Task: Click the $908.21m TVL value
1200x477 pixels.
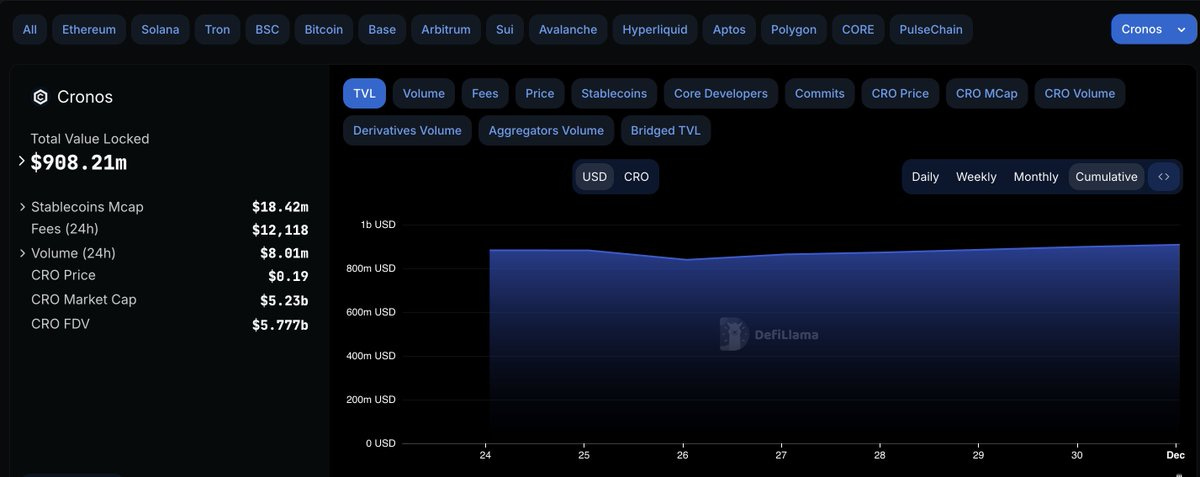Action: click(79, 162)
